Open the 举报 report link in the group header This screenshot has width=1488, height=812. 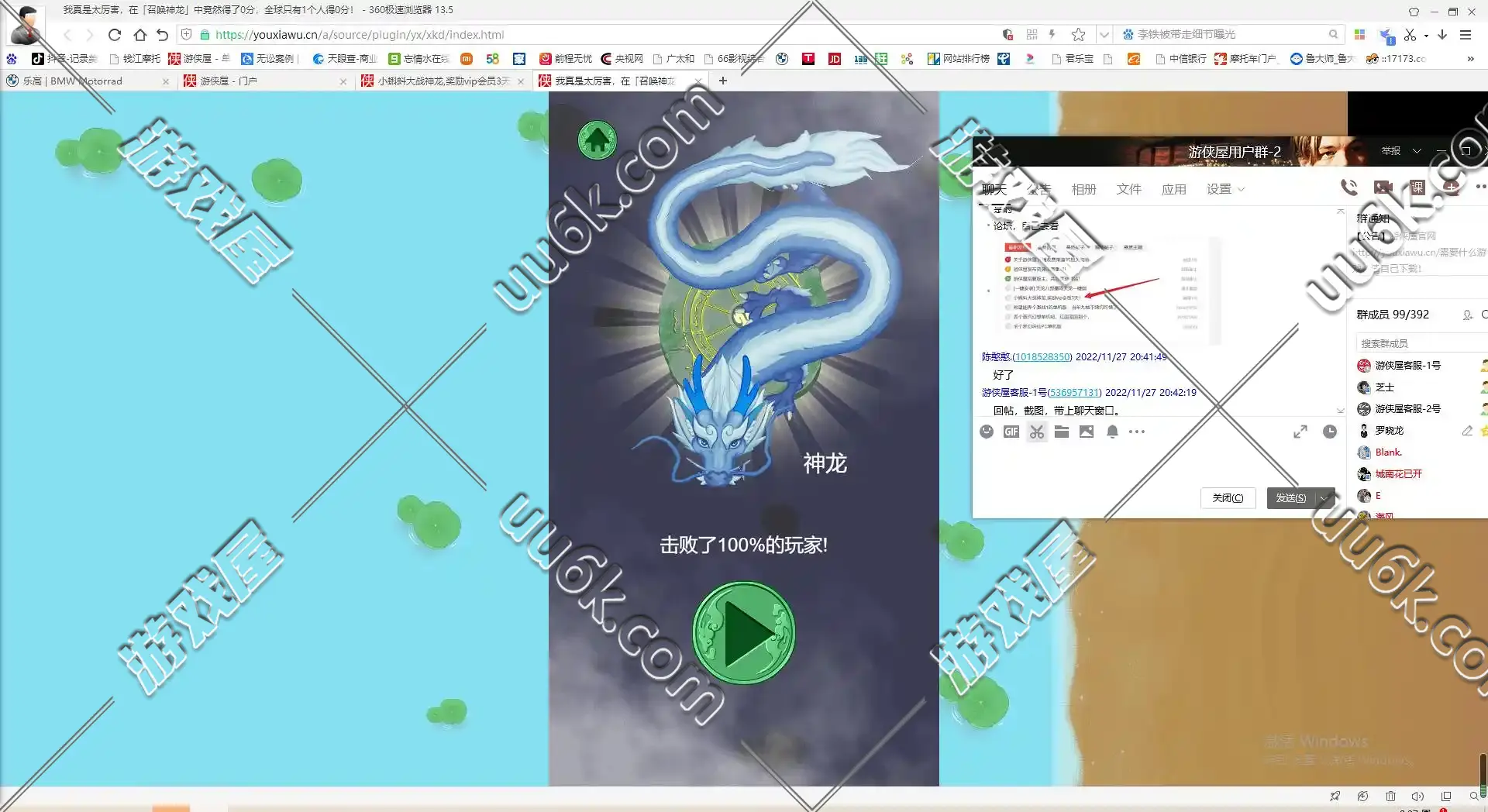1391,151
